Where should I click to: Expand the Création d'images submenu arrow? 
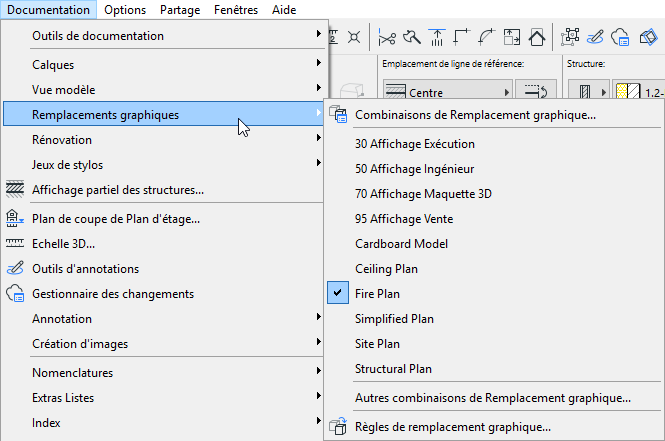pos(318,342)
